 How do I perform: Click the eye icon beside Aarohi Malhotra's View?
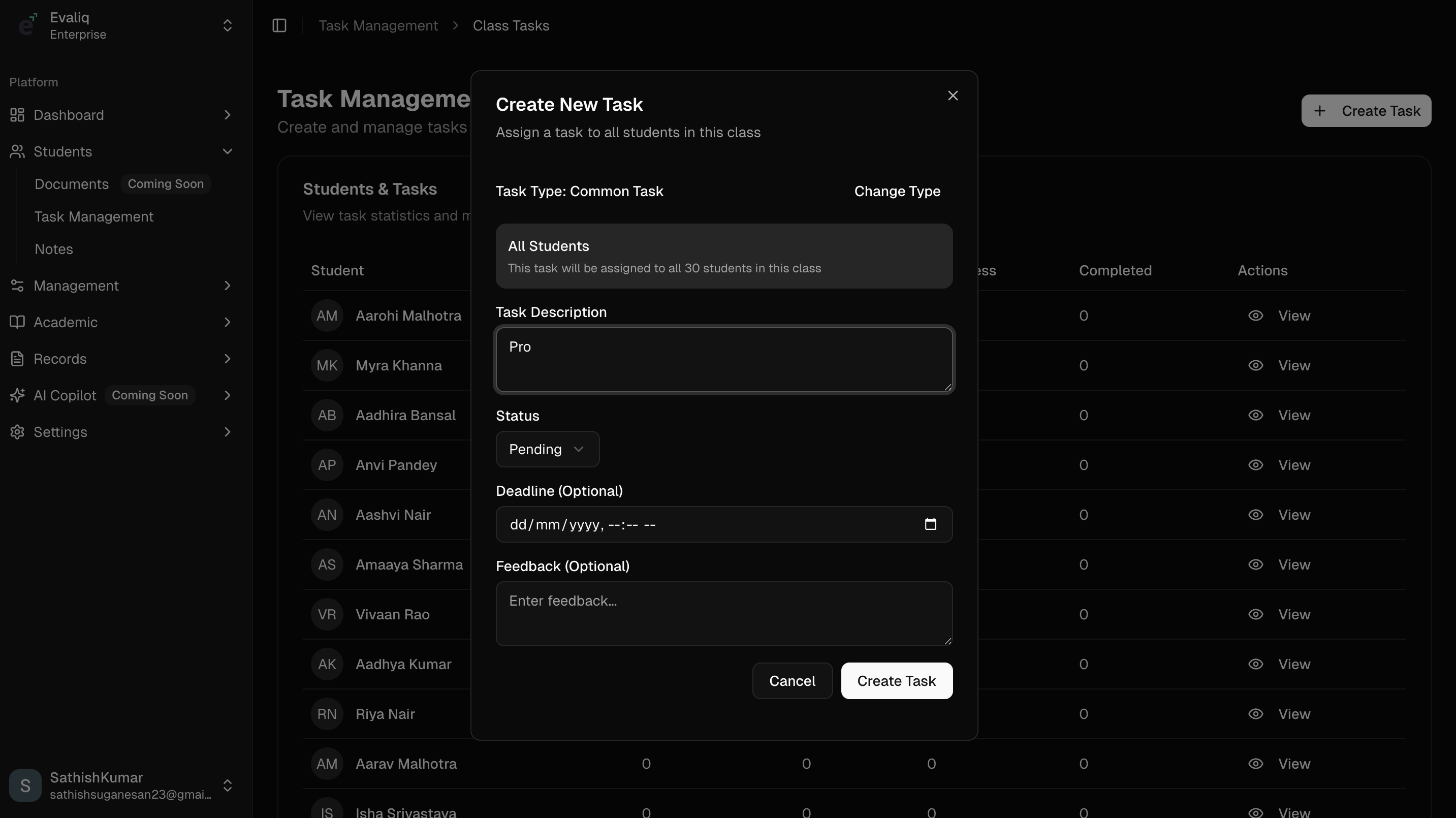[1255, 316]
